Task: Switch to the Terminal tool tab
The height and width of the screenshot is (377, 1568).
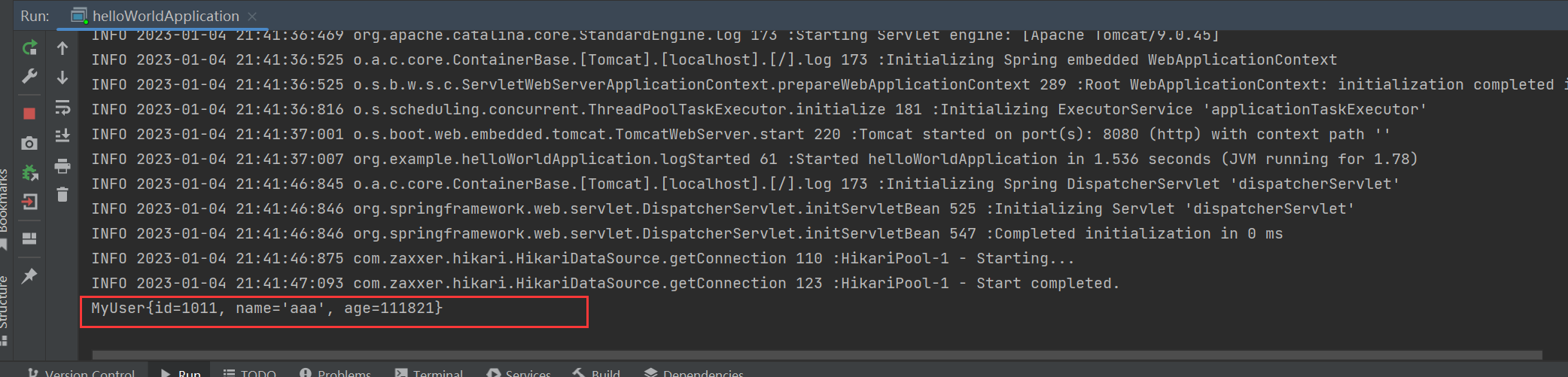Action: [x=429, y=372]
